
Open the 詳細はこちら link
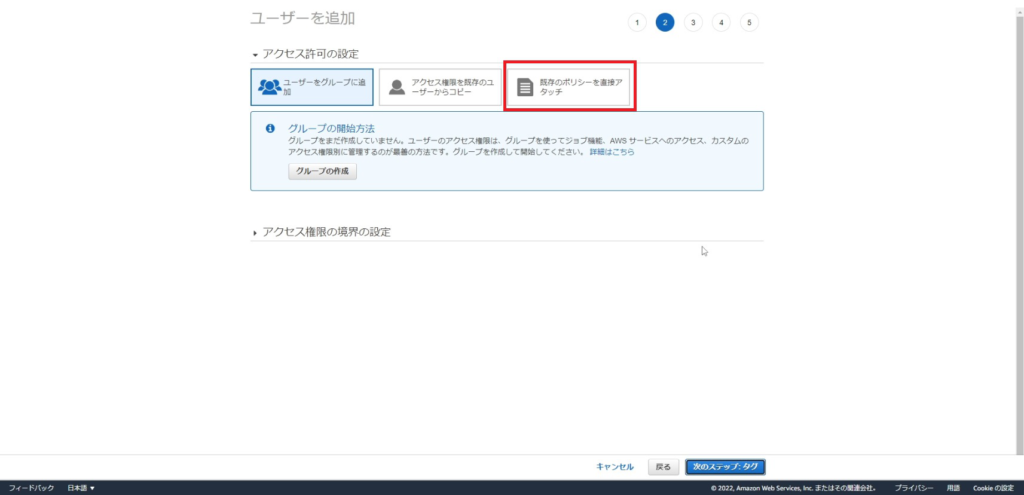point(610,152)
